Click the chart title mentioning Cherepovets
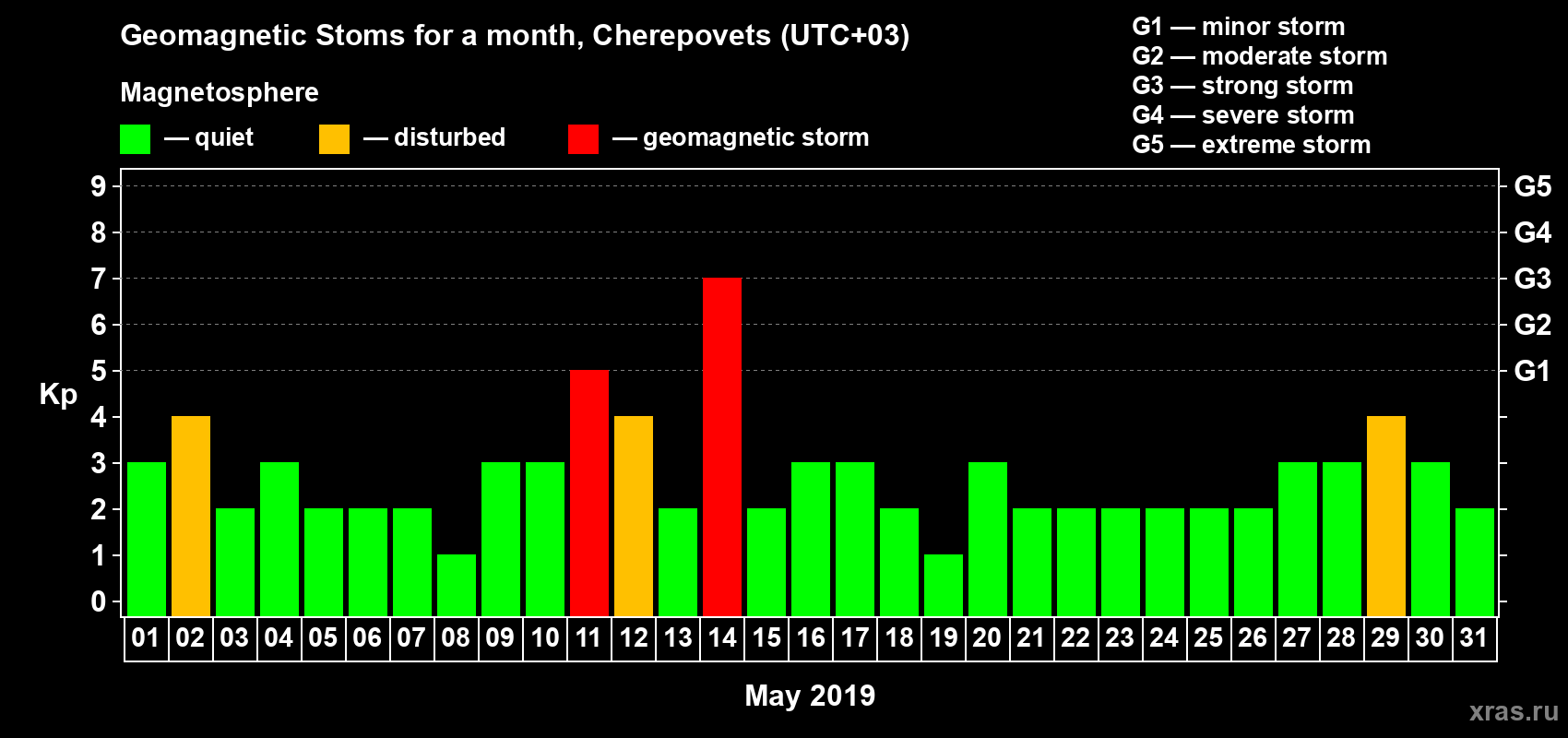1568x738 pixels. pos(515,36)
